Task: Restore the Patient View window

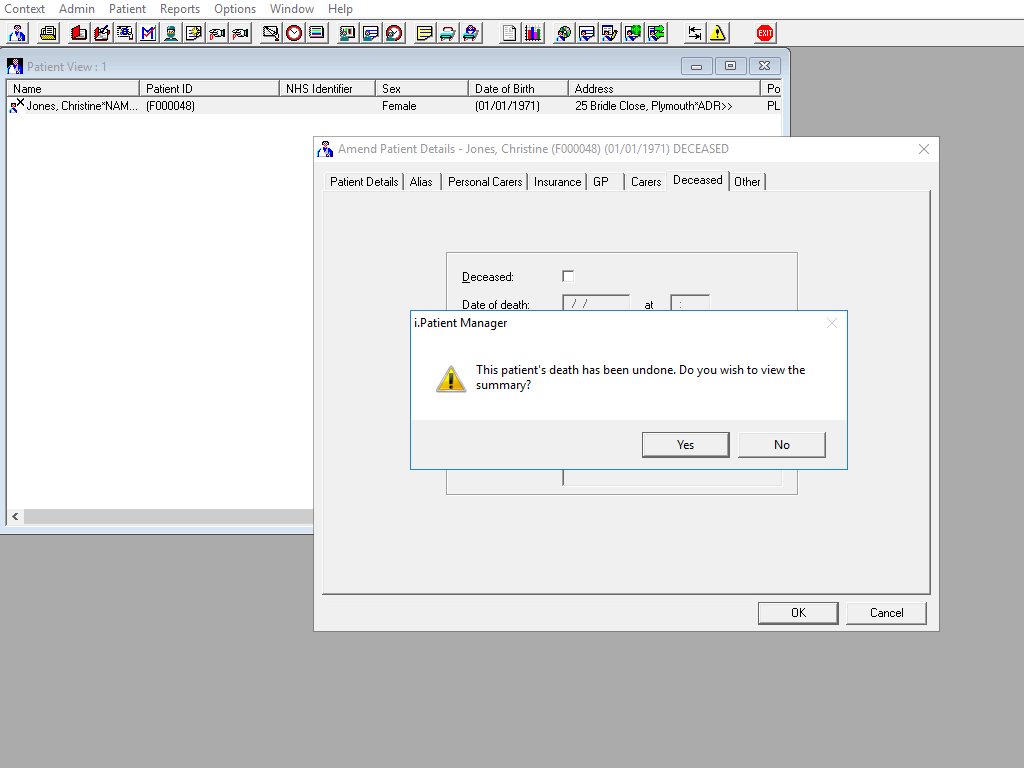Action: point(730,66)
